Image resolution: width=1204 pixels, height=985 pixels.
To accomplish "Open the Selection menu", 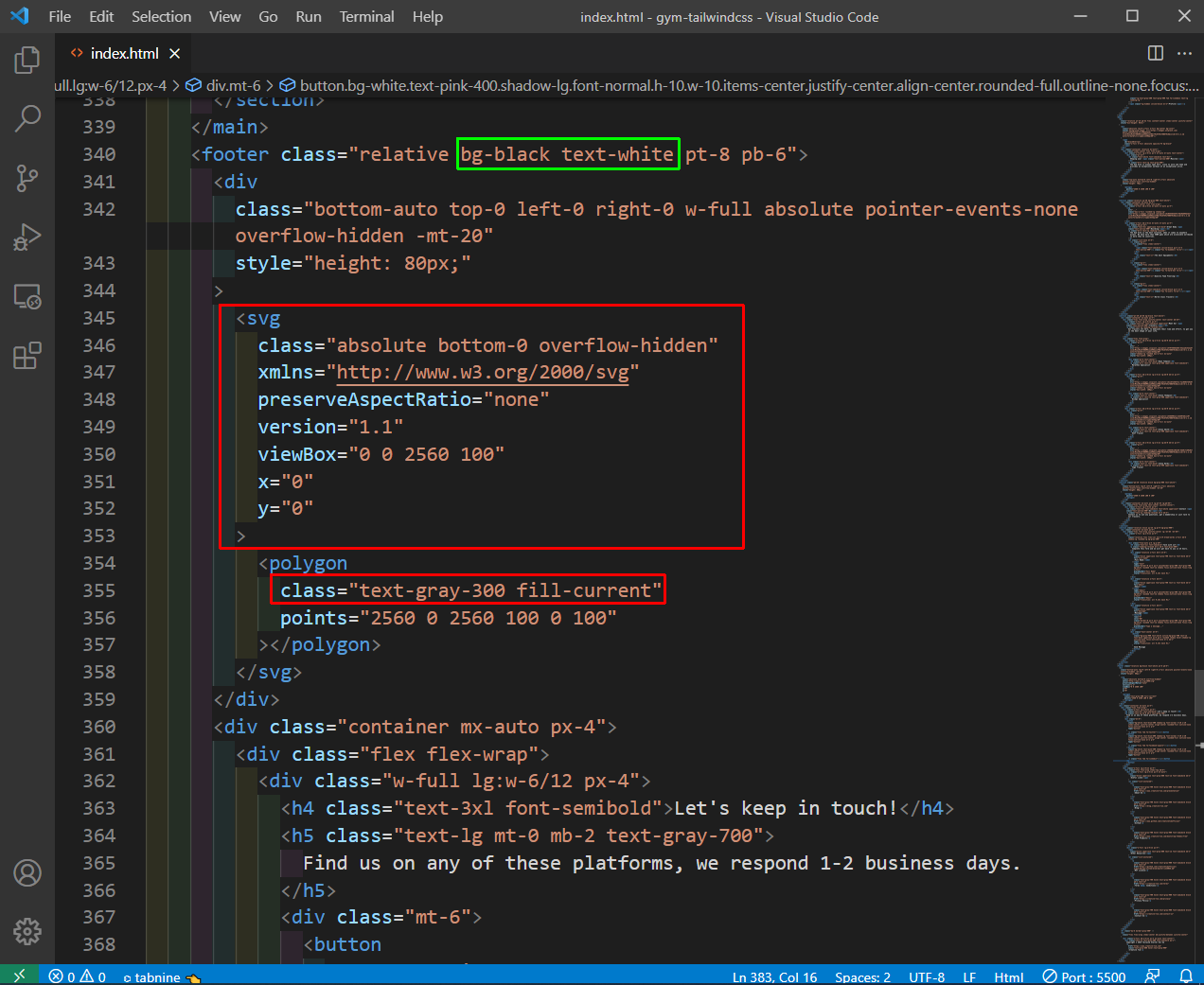I will (x=161, y=16).
